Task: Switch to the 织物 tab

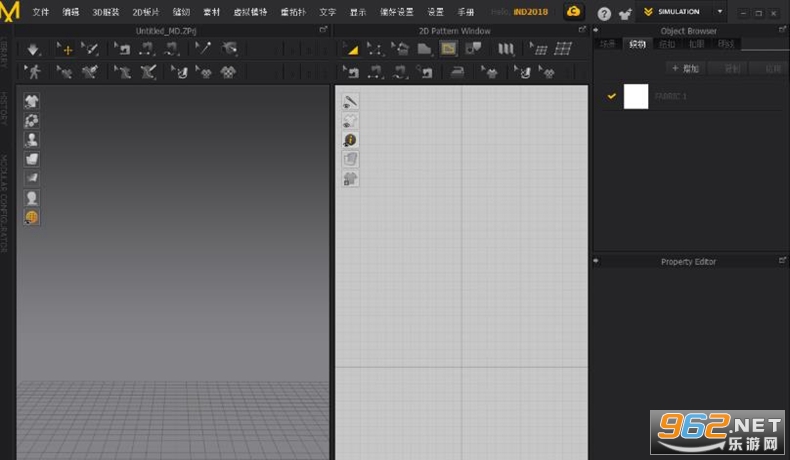Action: click(x=637, y=44)
